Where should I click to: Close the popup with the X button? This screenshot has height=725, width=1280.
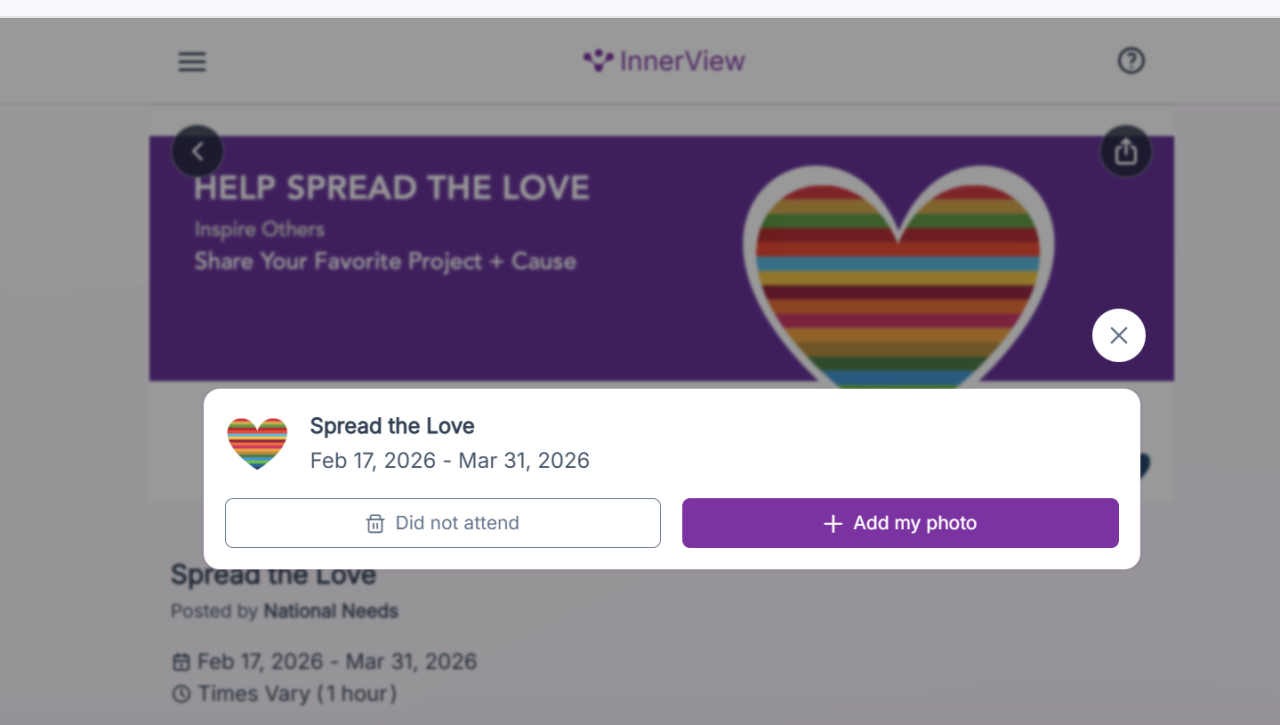(x=1118, y=335)
